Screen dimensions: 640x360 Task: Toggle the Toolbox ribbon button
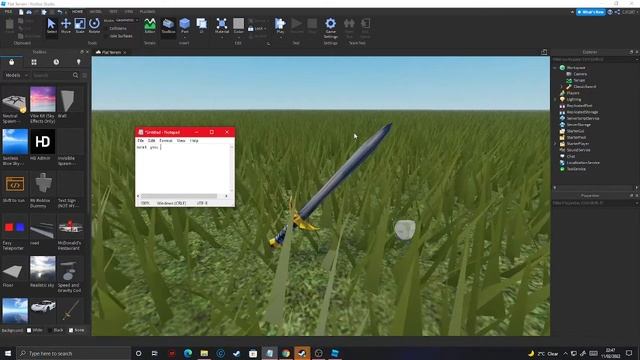168,26
